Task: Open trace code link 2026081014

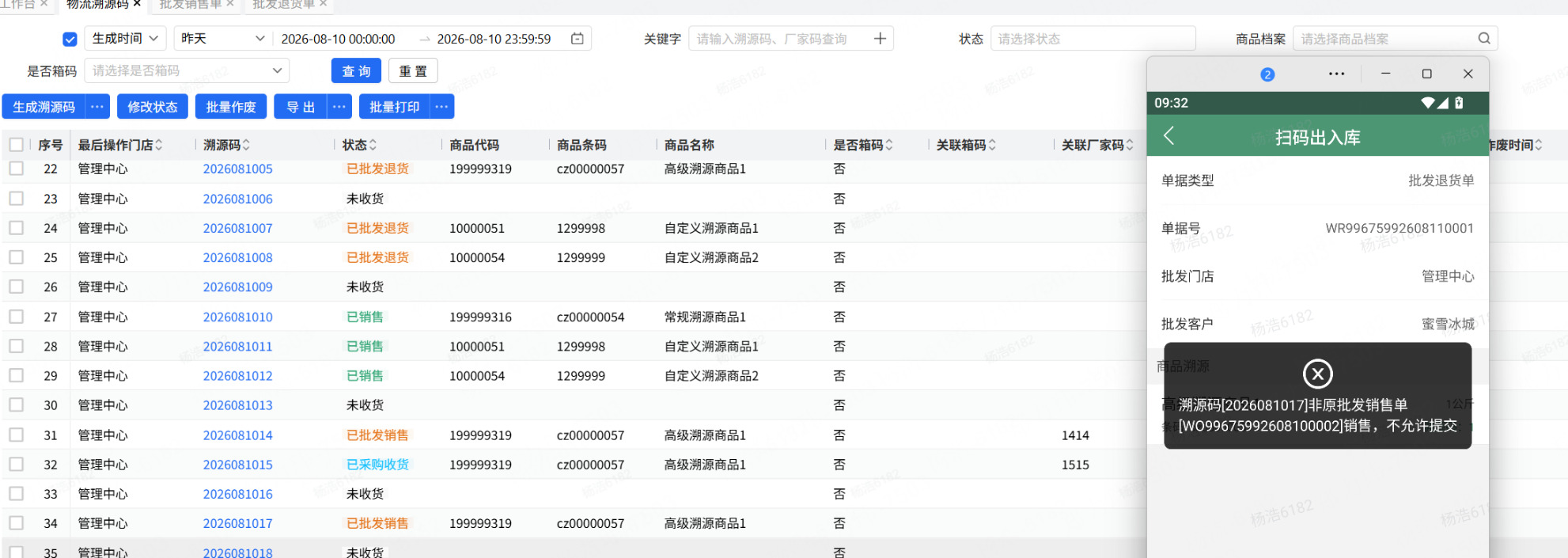Action: pos(238,435)
